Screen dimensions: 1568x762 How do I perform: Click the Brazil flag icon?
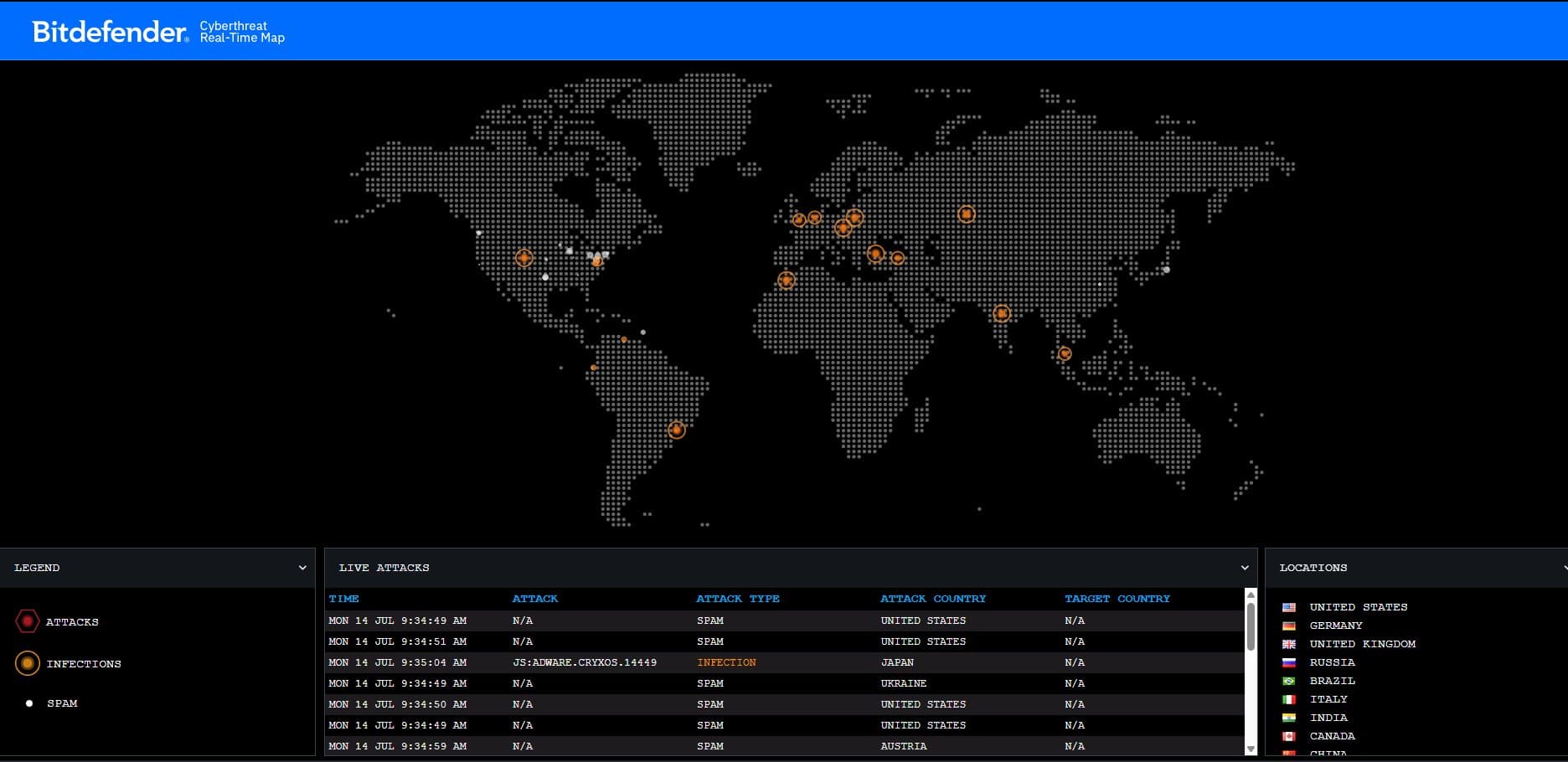(1289, 681)
